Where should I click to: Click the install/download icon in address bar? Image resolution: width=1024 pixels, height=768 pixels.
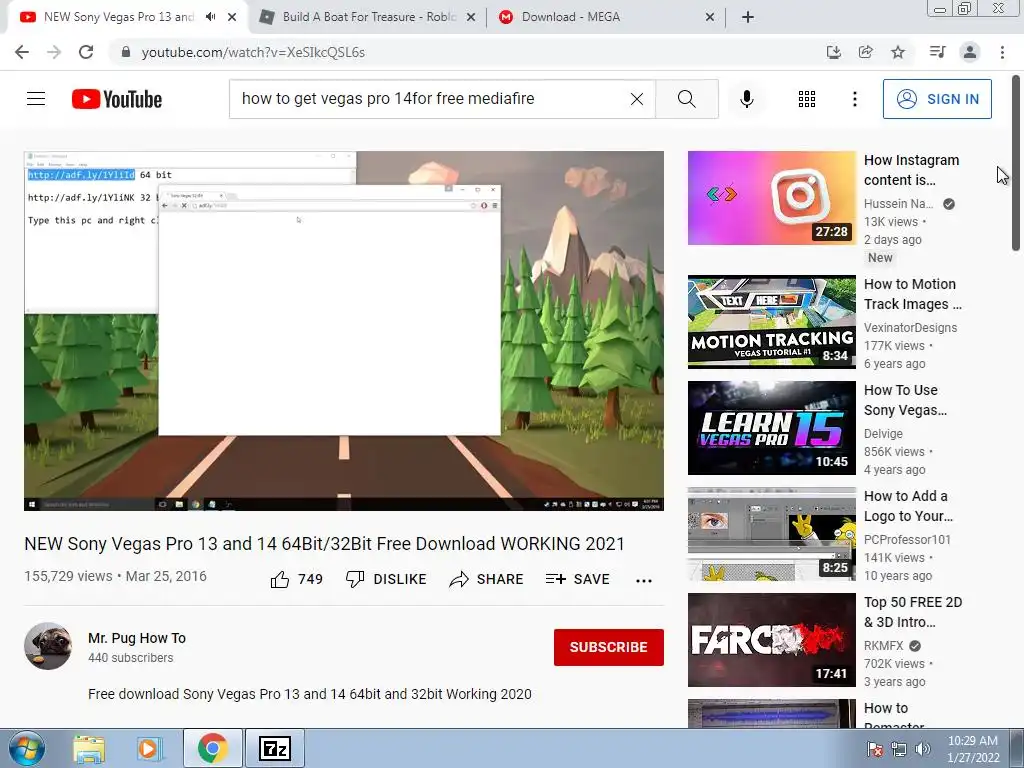833,52
